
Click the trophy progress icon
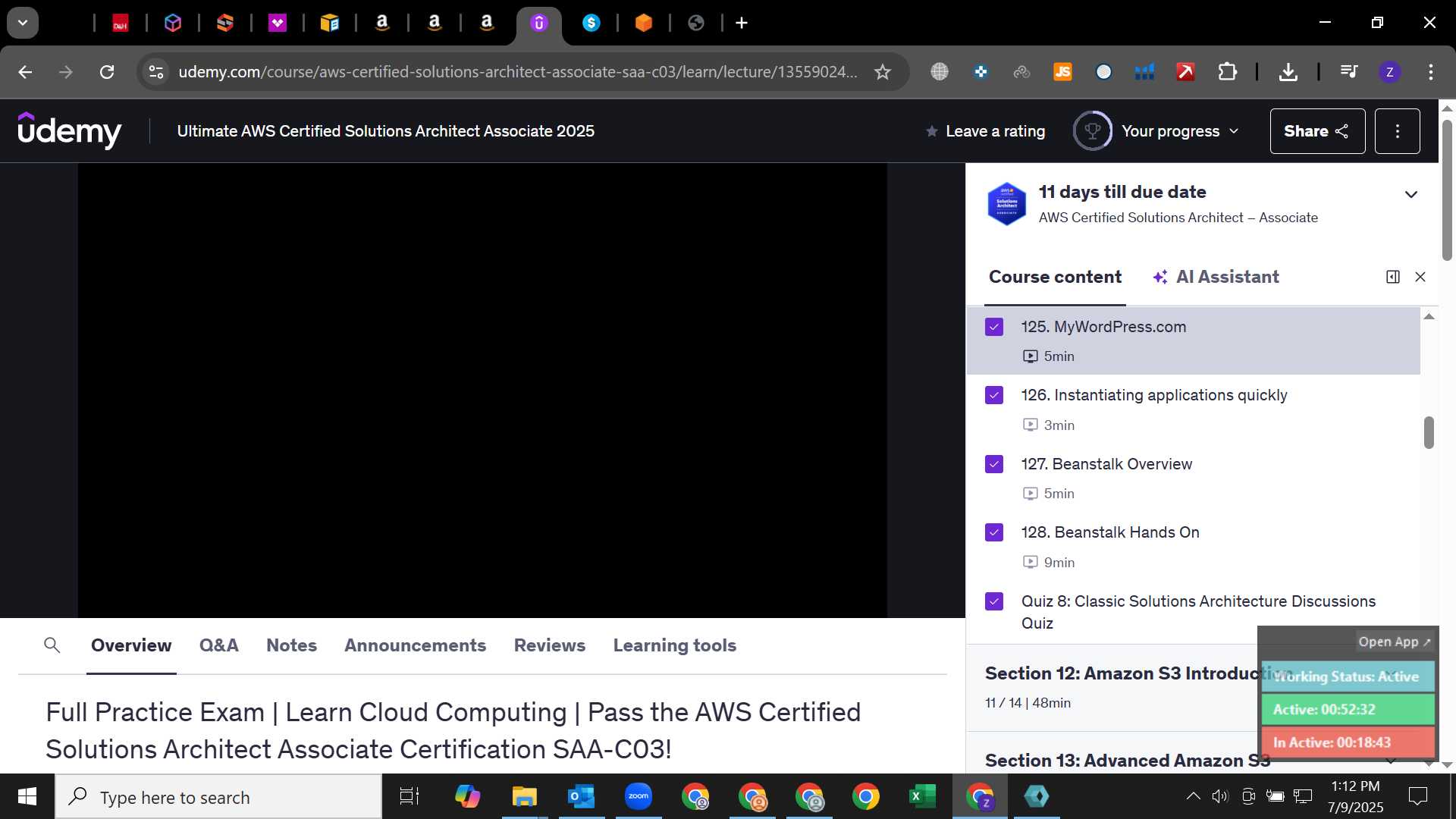pos(1092,130)
